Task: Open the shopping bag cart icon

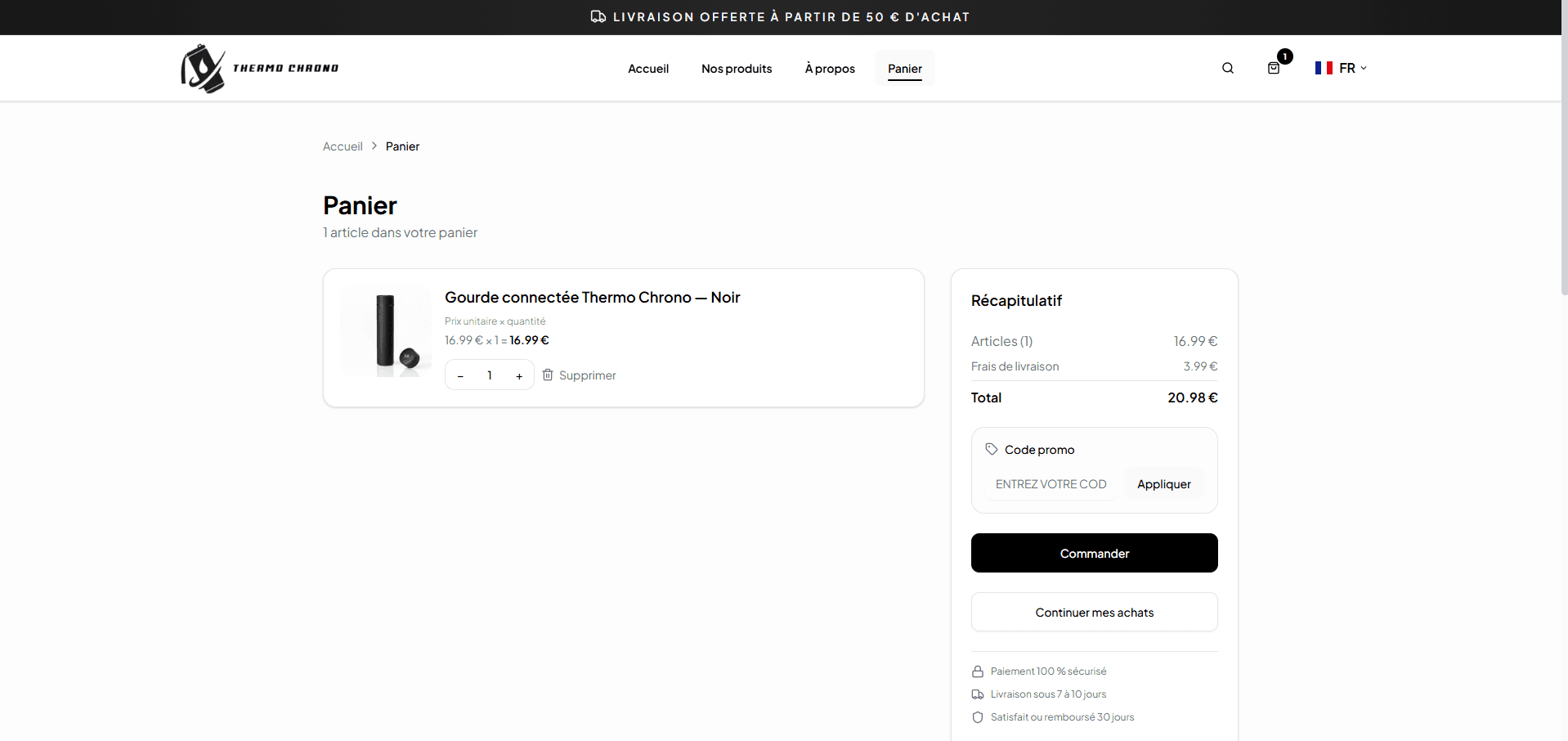Action: click(1273, 69)
